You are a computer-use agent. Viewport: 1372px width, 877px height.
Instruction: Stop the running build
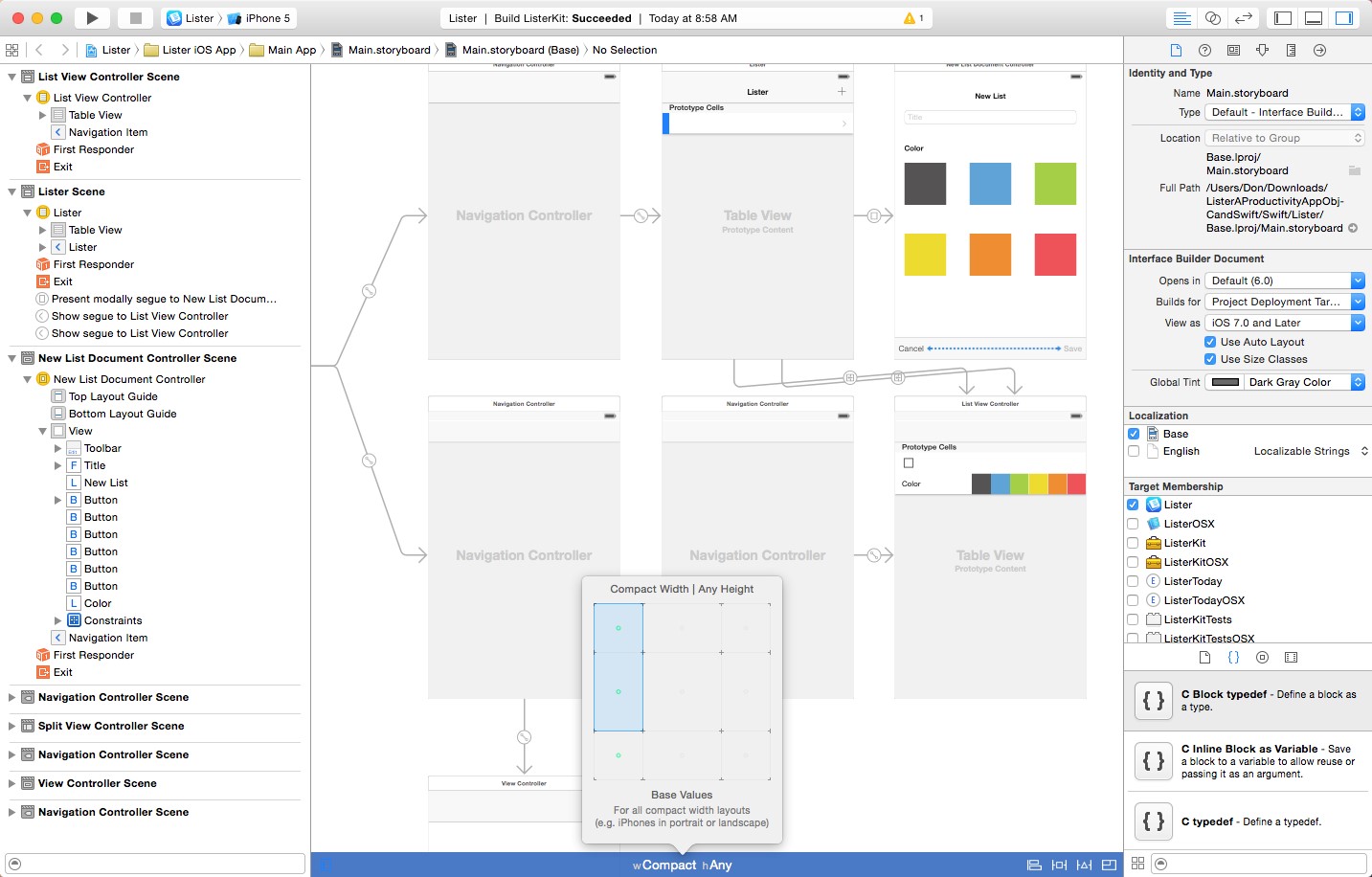pos(136,17)
